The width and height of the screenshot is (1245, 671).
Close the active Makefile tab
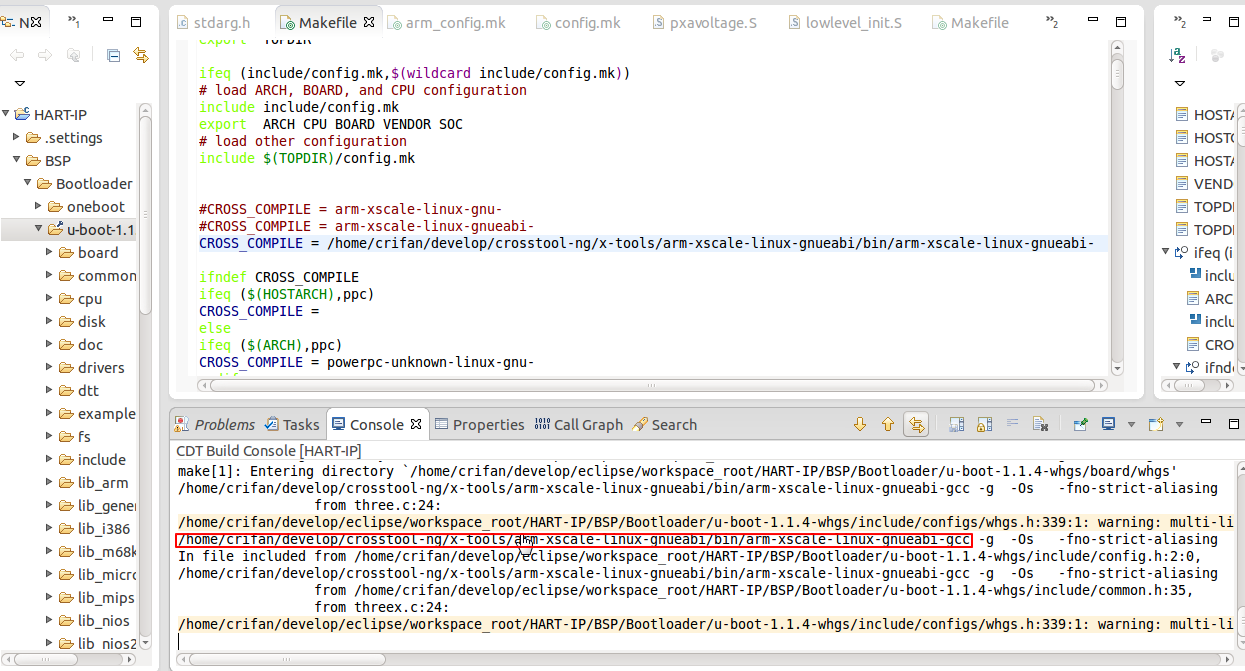[369, 22]
